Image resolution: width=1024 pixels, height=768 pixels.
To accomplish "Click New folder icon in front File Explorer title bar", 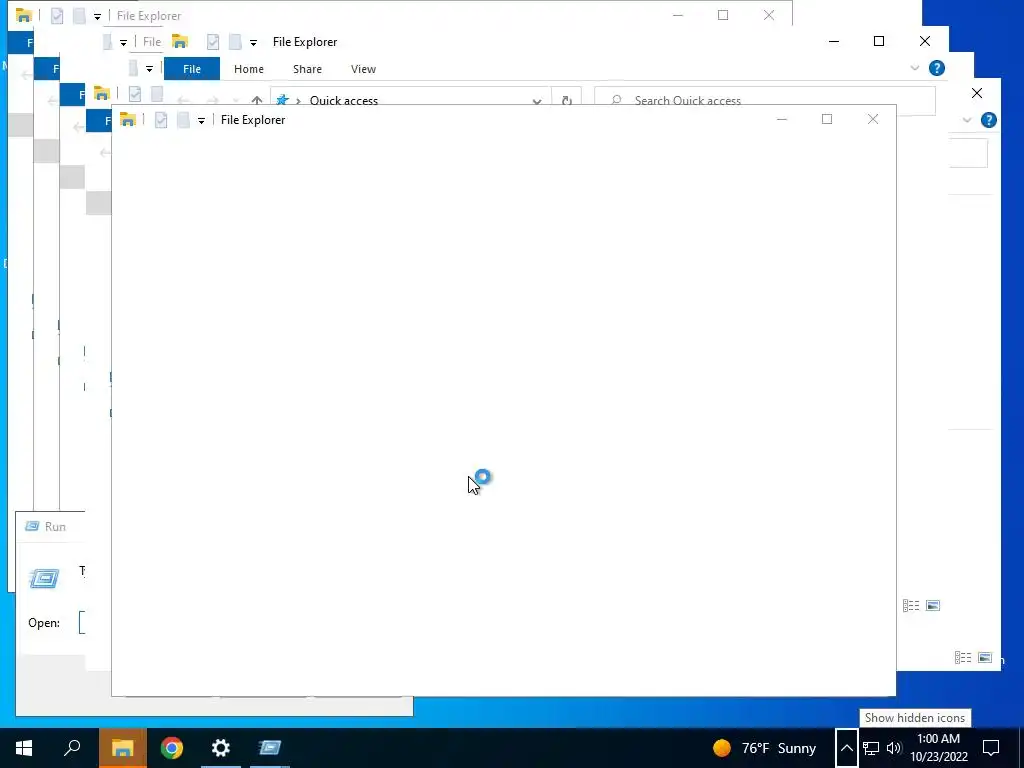I will coord(184,120).
